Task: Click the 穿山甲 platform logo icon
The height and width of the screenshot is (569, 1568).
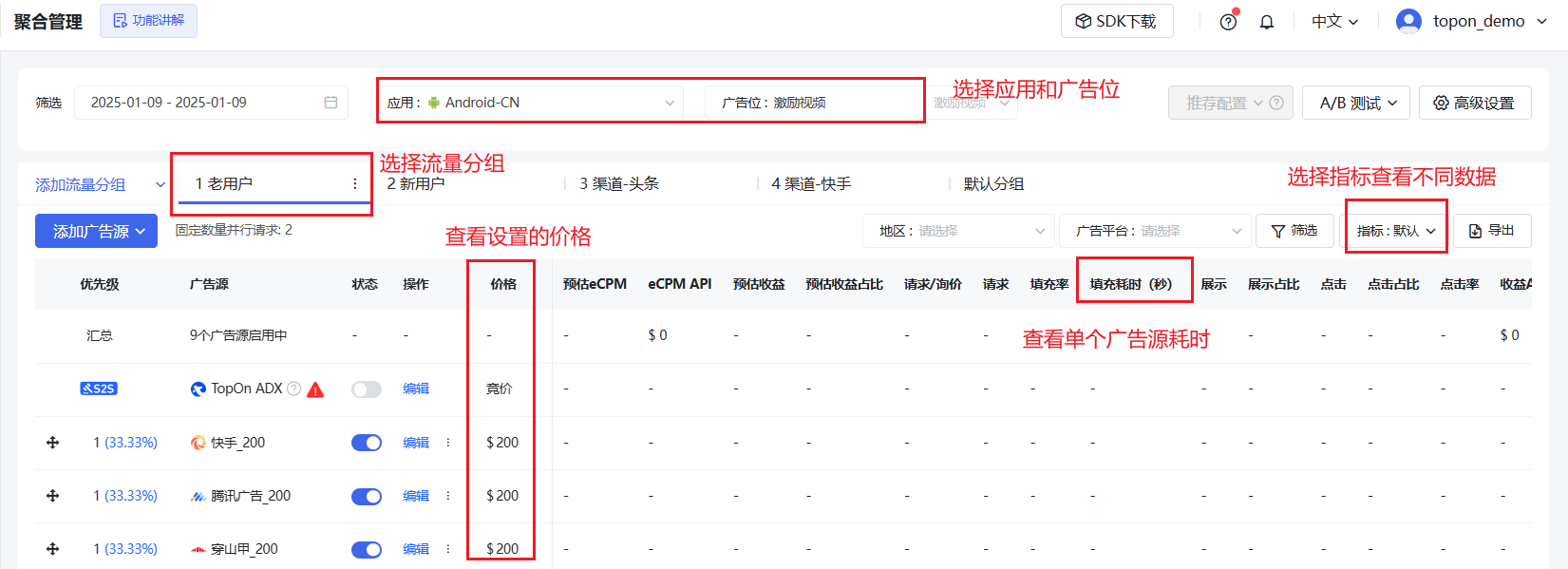Action: tap(198, 549)
